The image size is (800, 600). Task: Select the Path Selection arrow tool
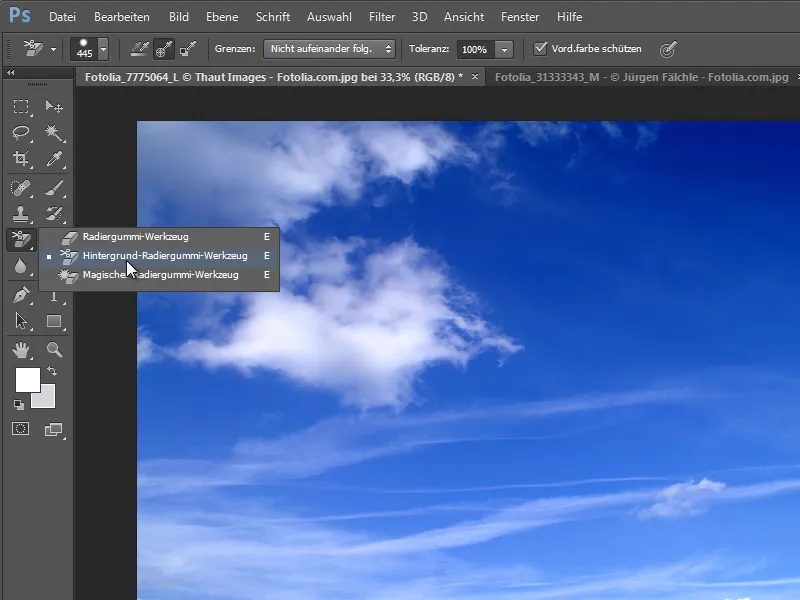[x=21, y=321]
